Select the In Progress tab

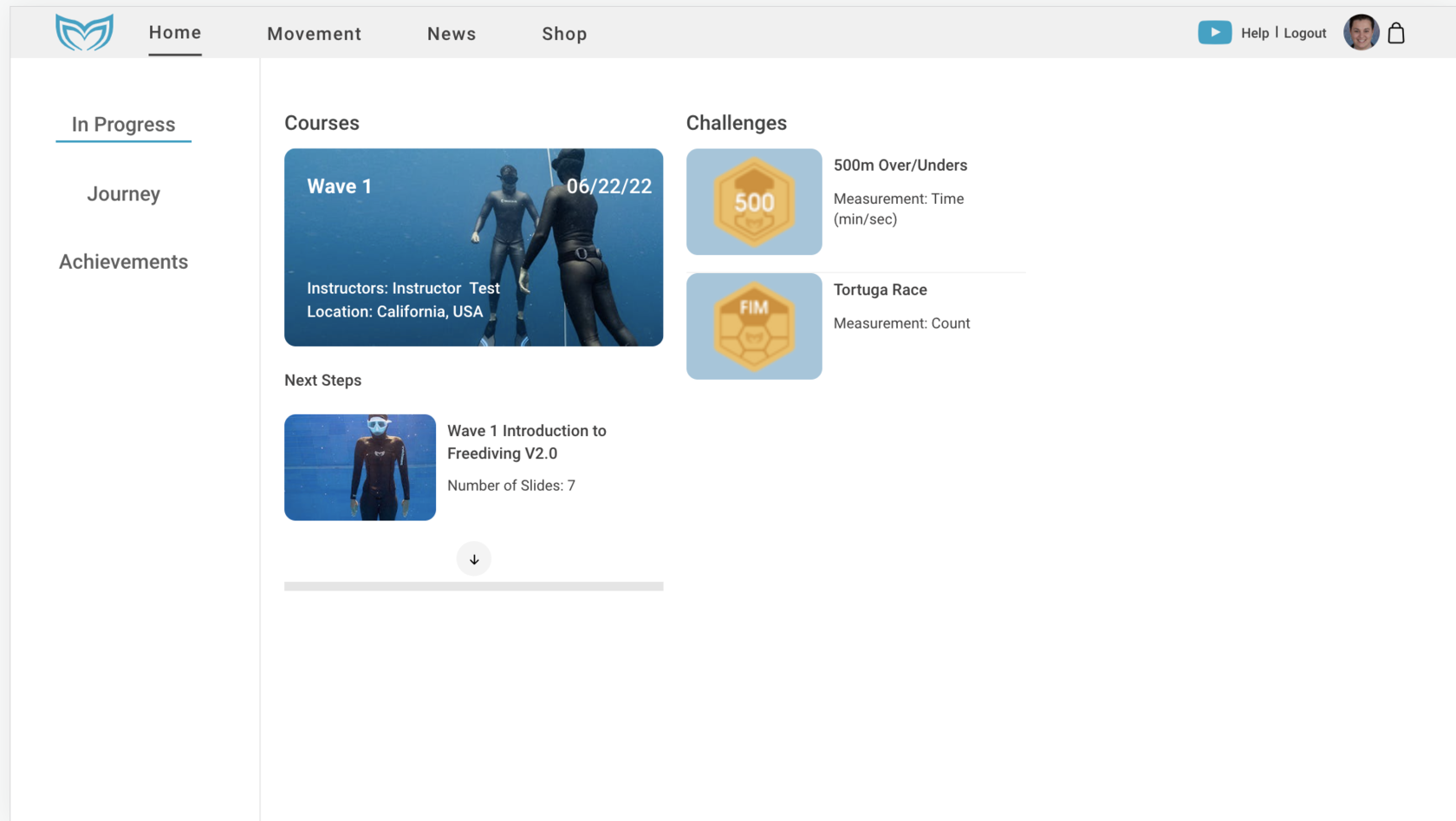pyautogui.click(x=123, y=125)
